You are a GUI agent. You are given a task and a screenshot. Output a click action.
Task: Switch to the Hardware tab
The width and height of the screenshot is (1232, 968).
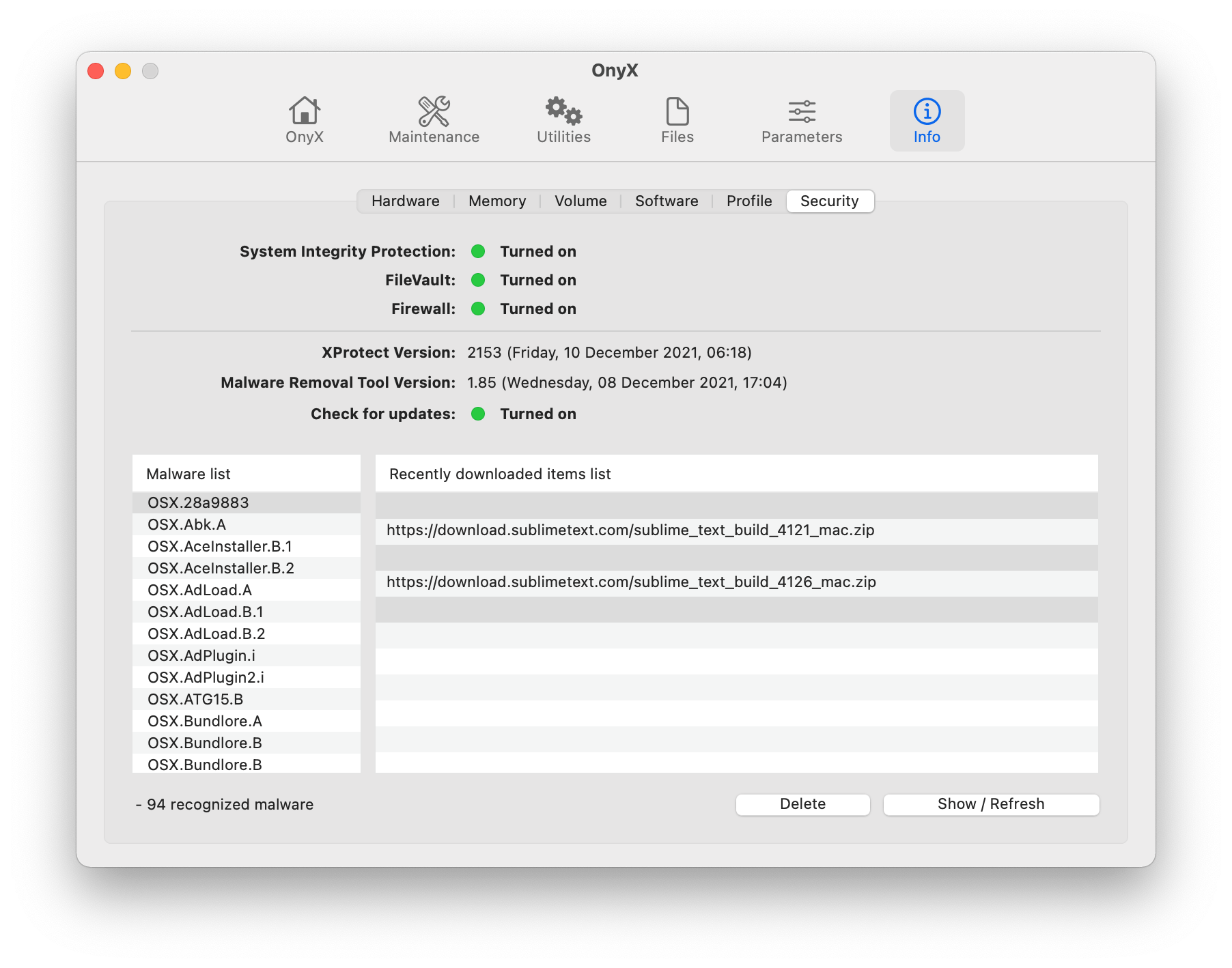tap(404, 201)
